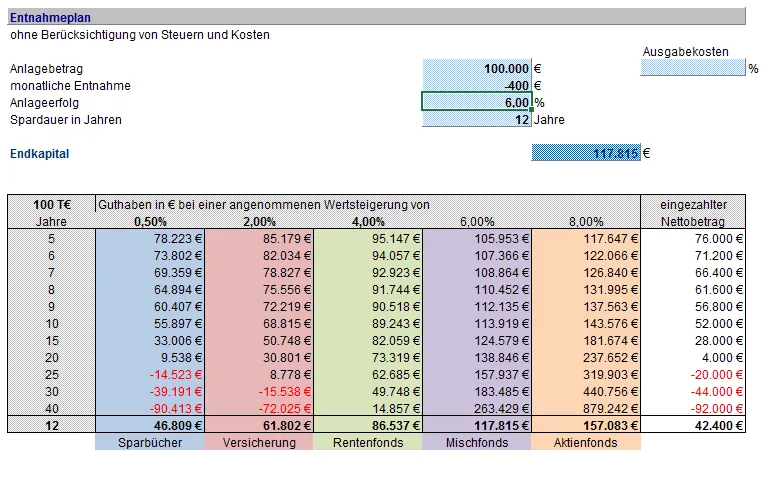
Task: Select summary cell 86.537 €
Action: tap(368, 425)
